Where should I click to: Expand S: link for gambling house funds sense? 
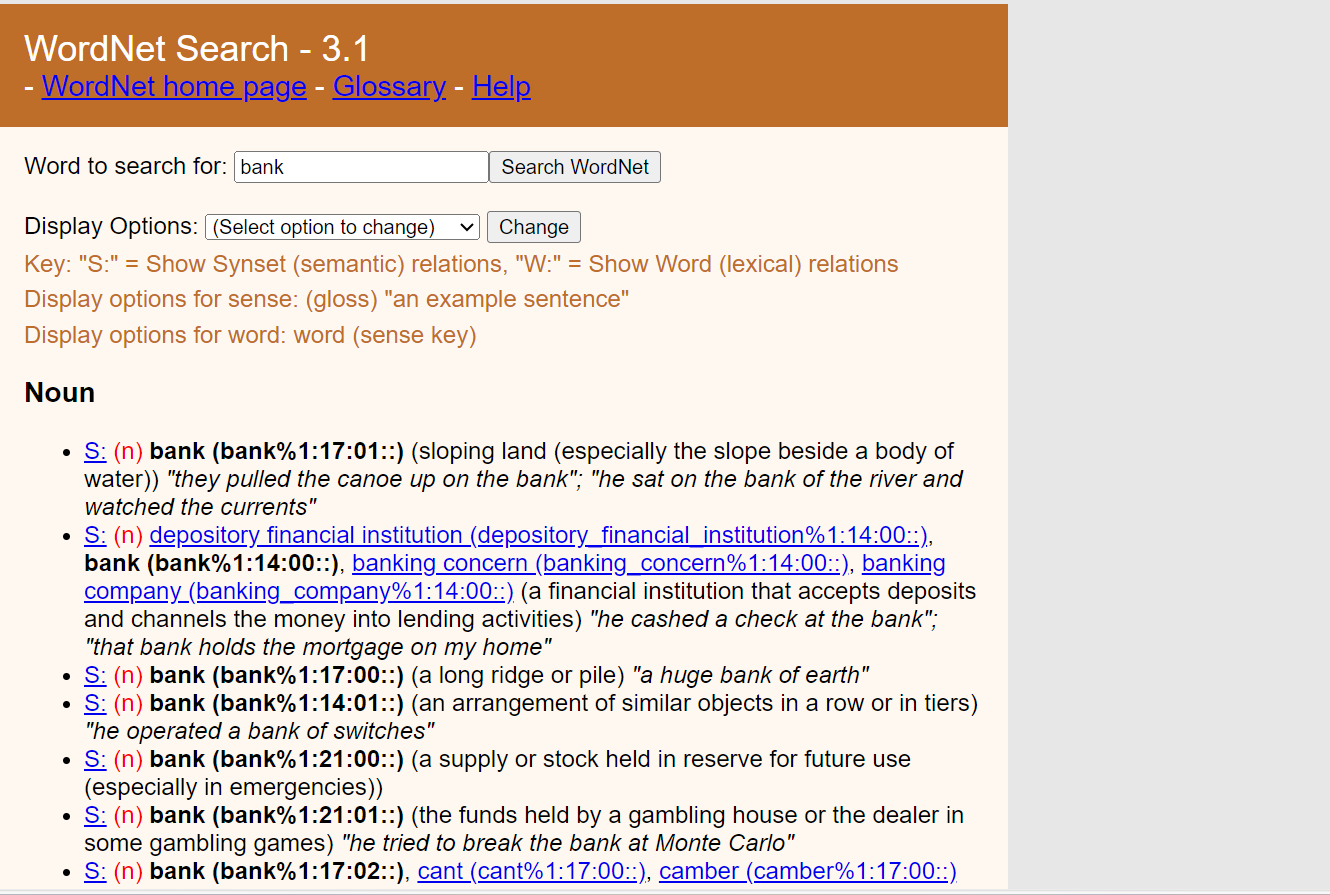coord(95,815)
